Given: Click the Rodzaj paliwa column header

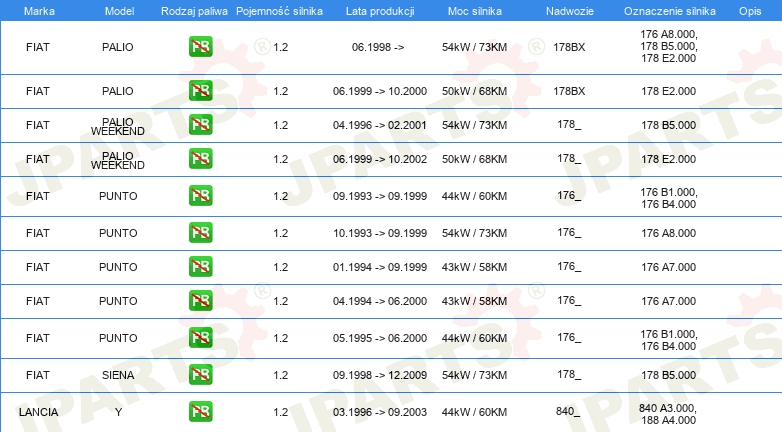Looking at the screenshot, I should [195, 11].
